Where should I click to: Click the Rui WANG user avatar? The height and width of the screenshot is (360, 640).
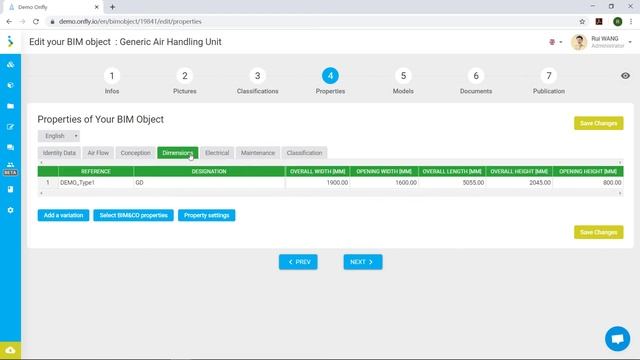click(579, 42)
